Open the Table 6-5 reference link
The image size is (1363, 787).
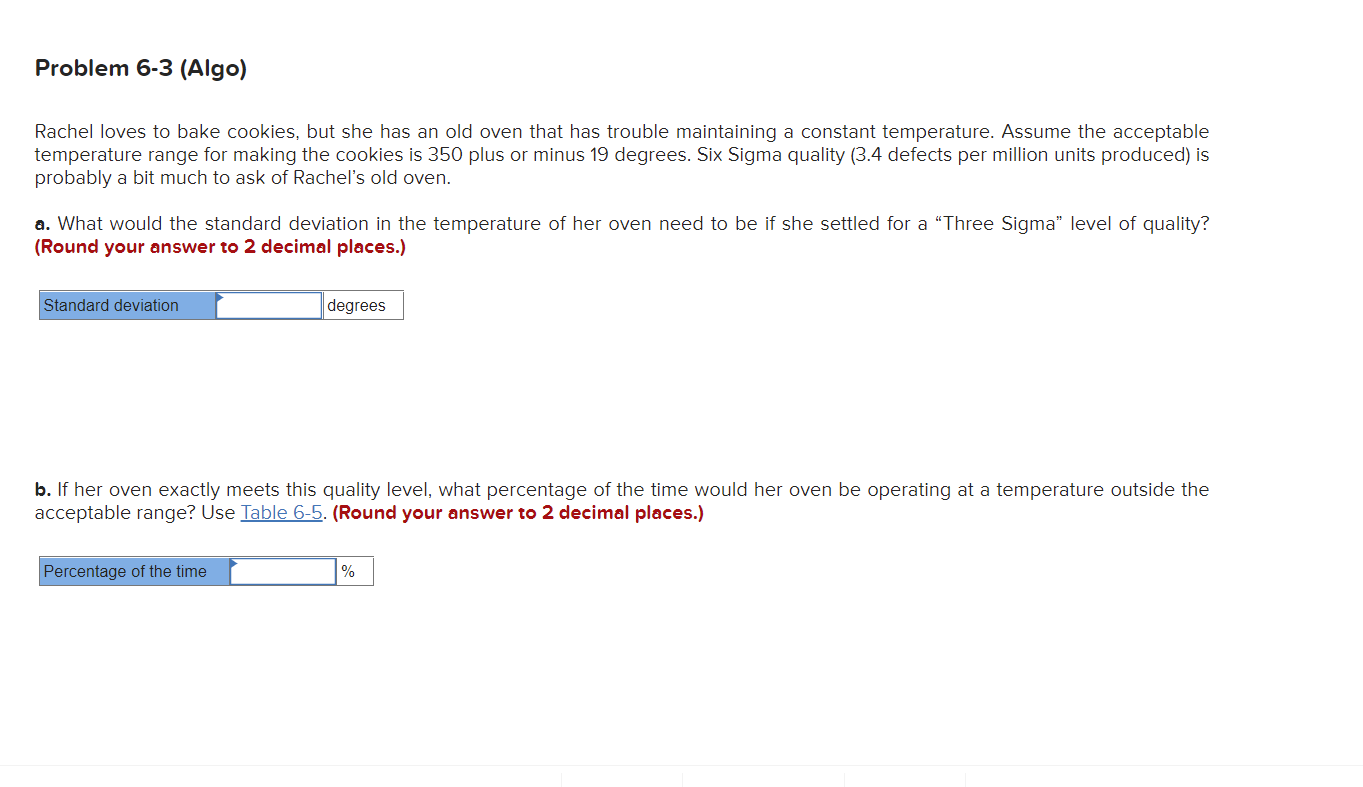point(281,512)
